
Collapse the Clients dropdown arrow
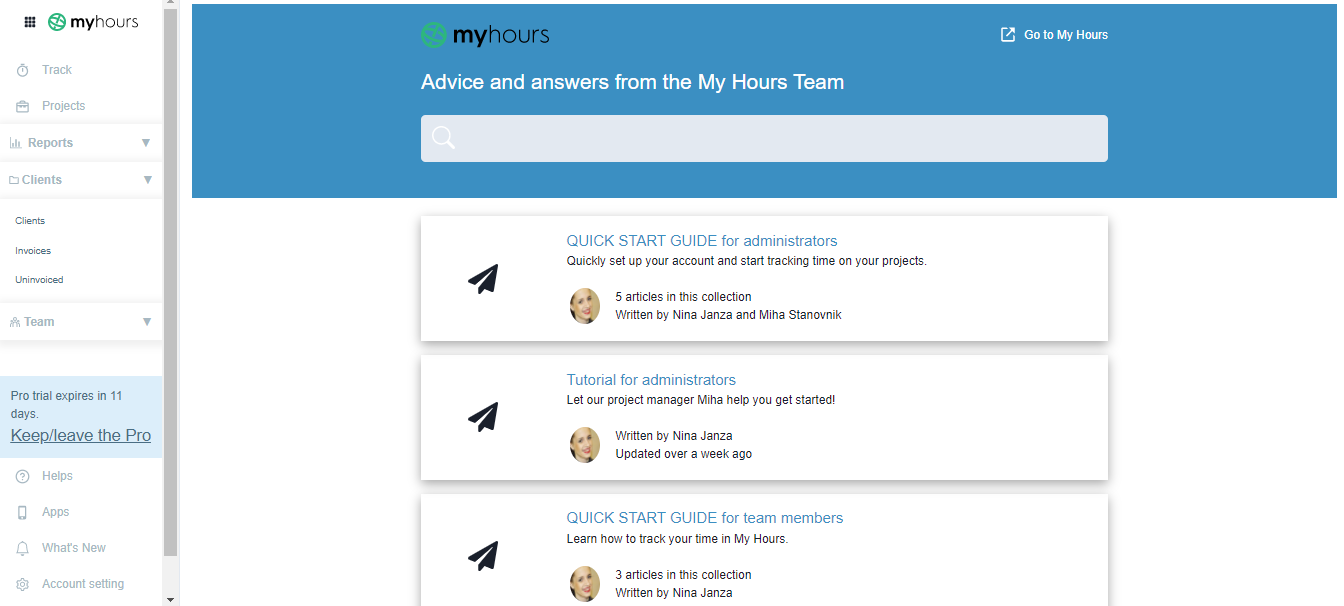pyautogui.click(x=148, y=180)
